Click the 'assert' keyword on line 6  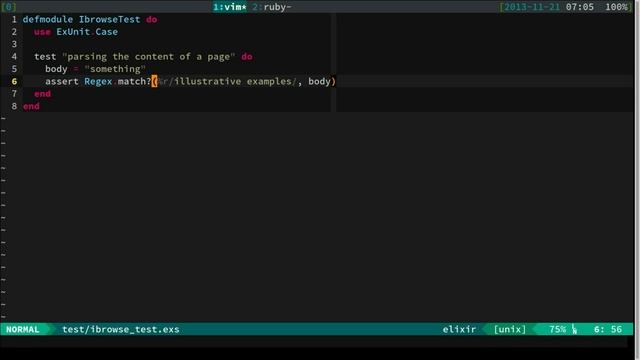[x=62, y=81]
